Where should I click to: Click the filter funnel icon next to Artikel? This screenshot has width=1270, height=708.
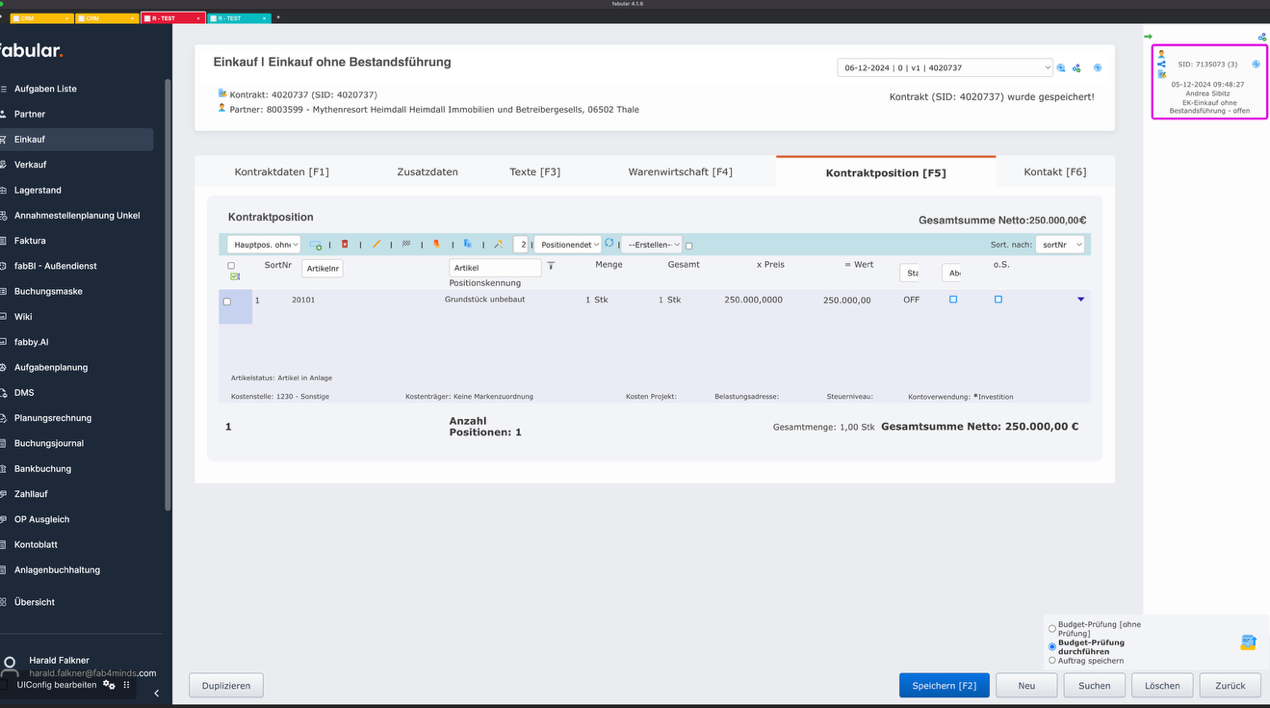tap(551, 266)
